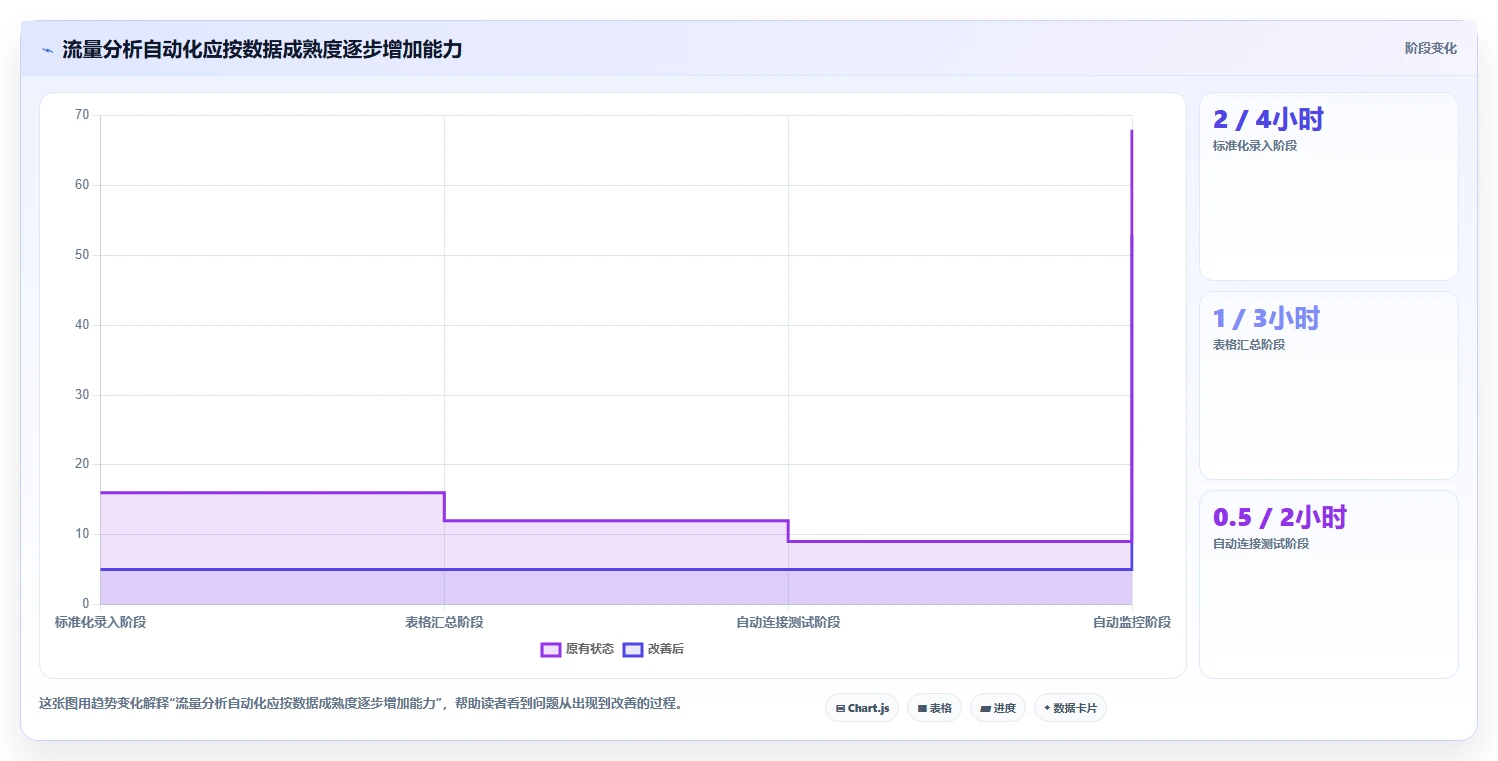
Task: Click the 表格汇总阶段 card caption
Action: [x=1249, y=345]
